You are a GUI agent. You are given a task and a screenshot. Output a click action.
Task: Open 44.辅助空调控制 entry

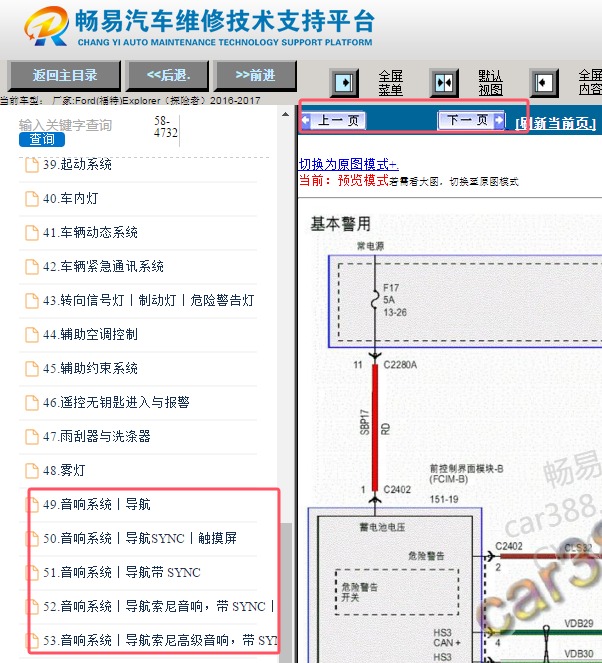[90, 334]
